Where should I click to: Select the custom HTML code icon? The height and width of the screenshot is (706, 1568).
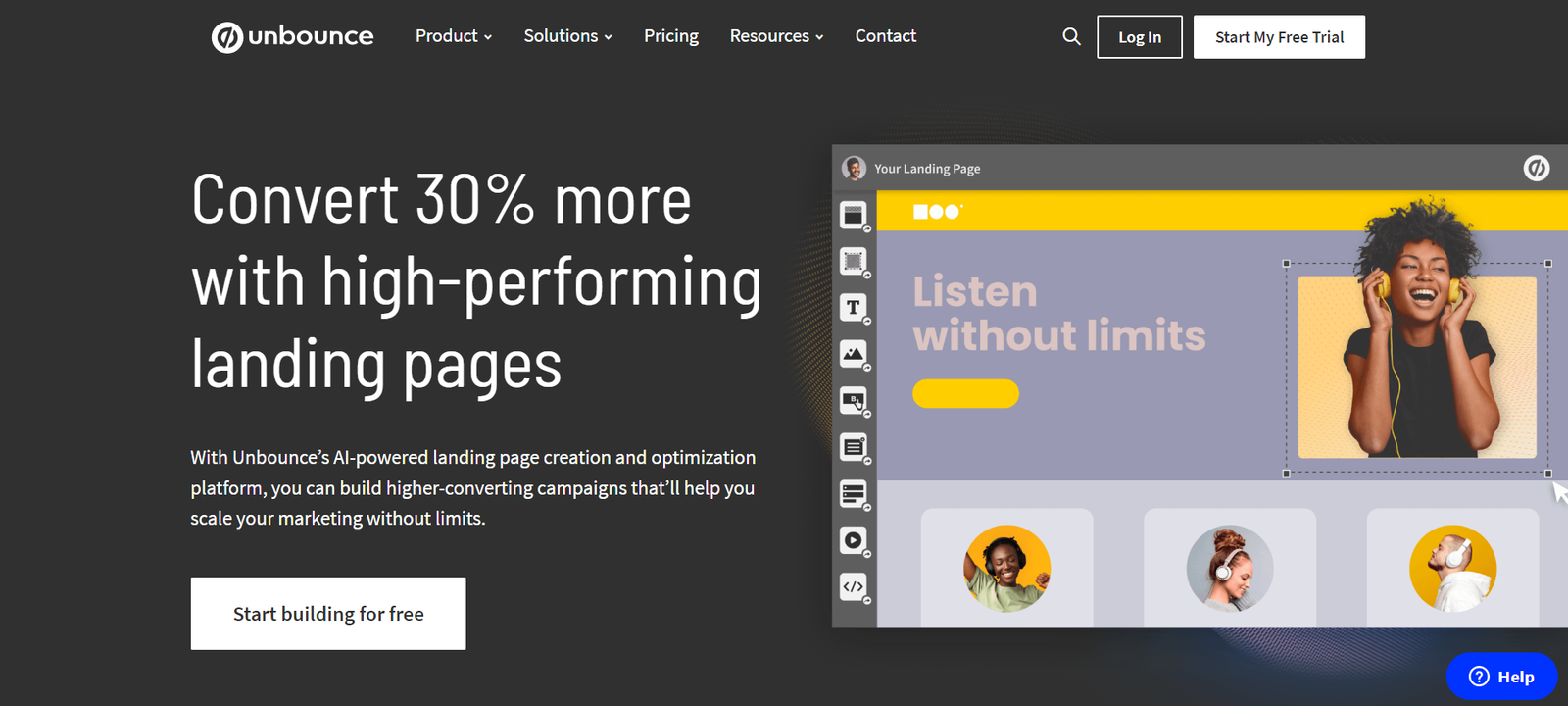[x=854, y=586]
